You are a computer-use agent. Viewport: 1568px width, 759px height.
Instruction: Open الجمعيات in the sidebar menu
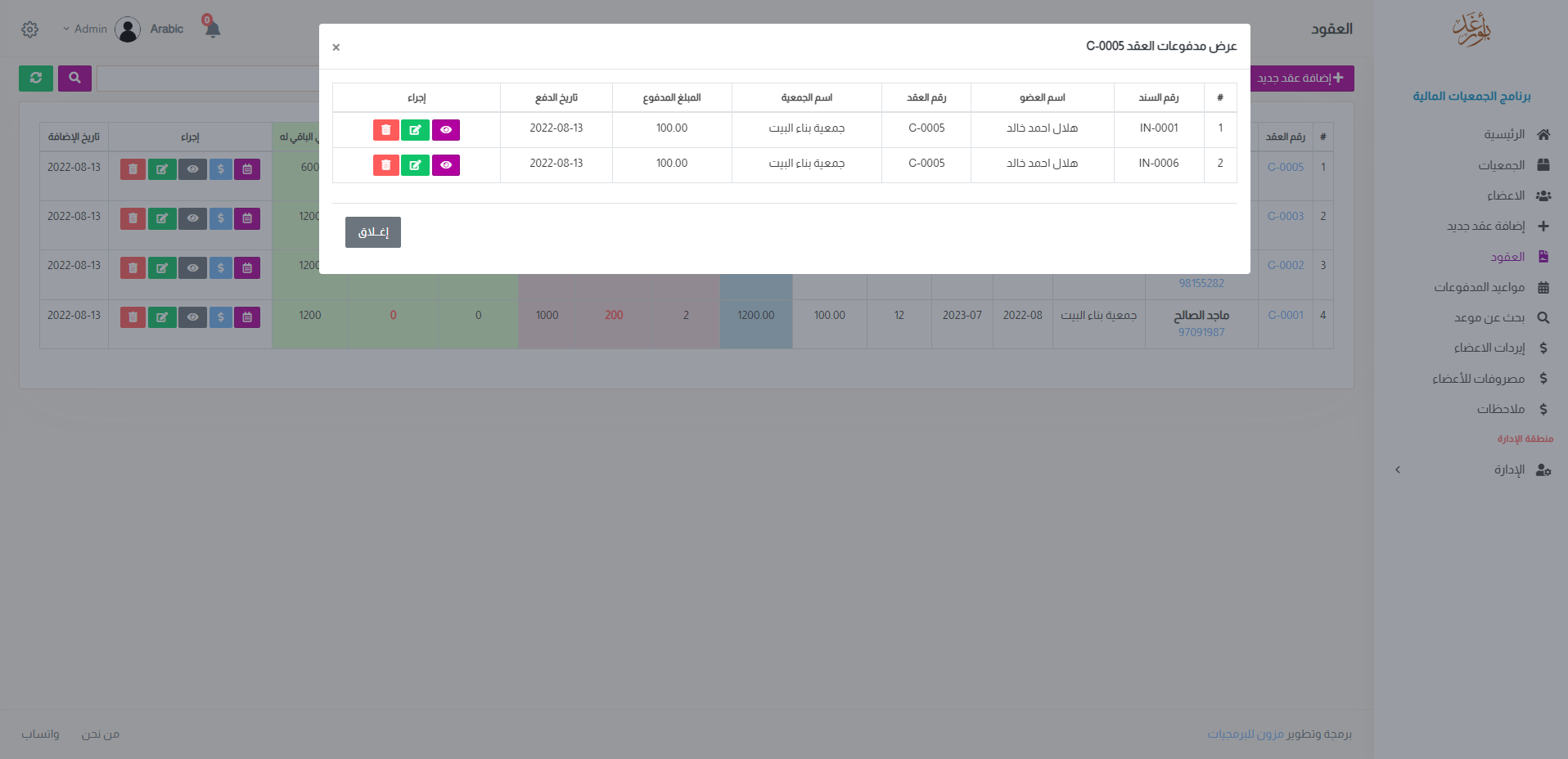(x=1501, y=165)
